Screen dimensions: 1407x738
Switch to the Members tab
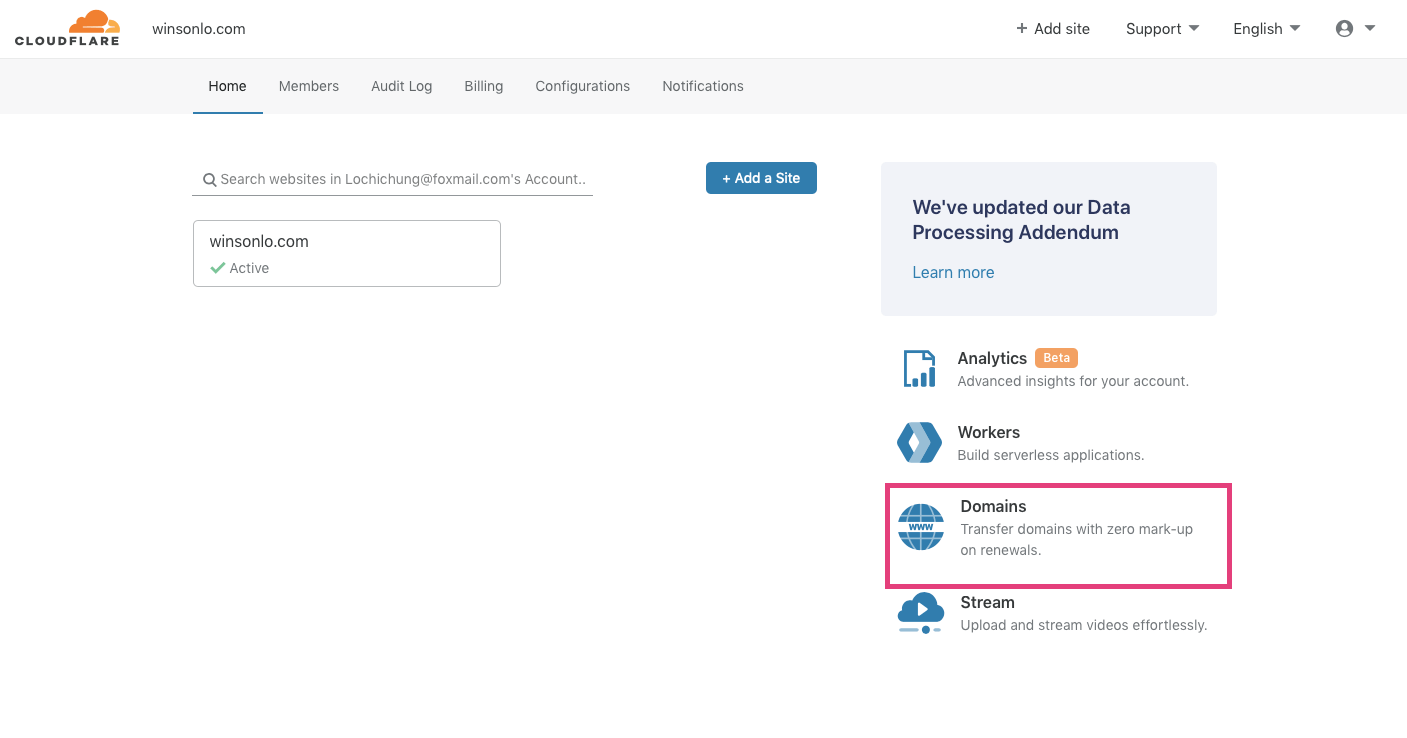point(309,86)
